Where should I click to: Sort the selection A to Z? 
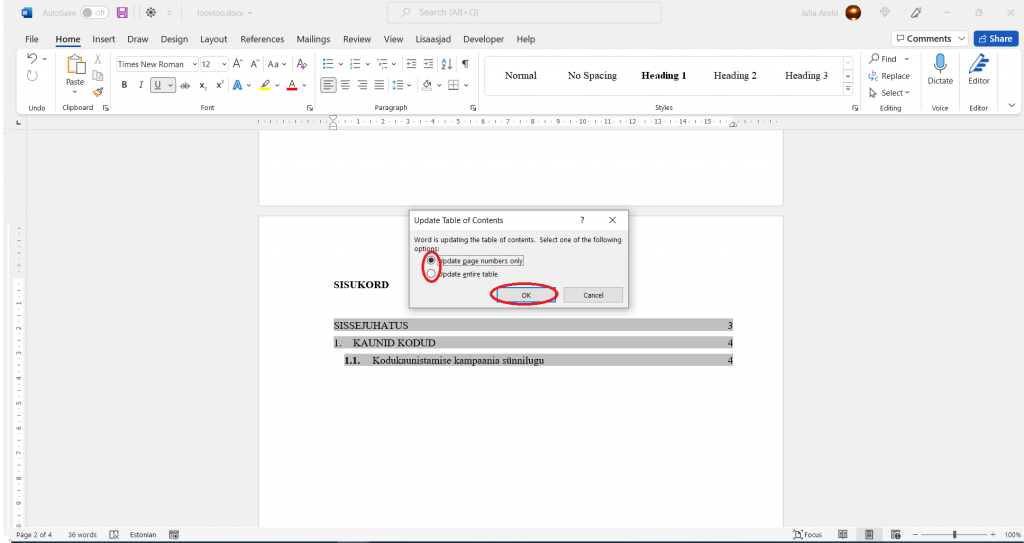(447, 64)
